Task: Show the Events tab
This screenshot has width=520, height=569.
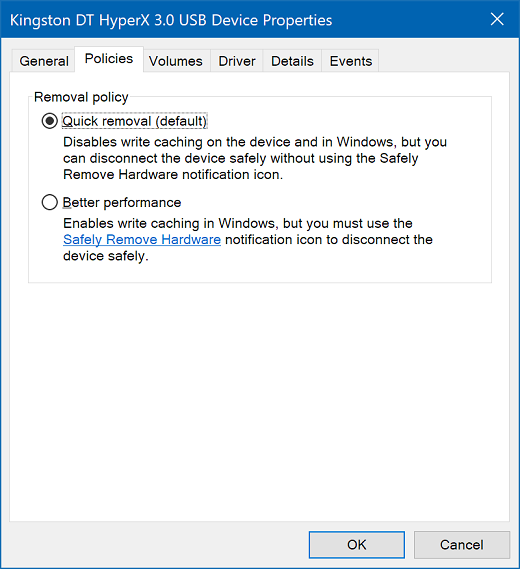Action: point(351,61)
